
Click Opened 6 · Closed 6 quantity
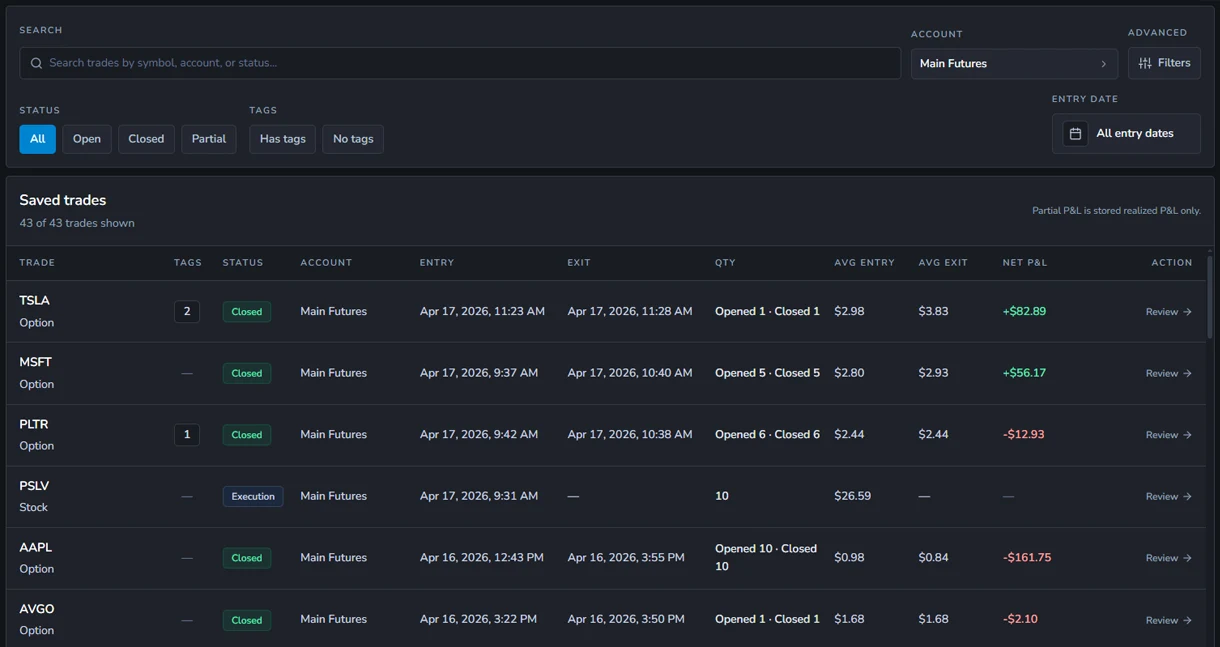point(767,435)
